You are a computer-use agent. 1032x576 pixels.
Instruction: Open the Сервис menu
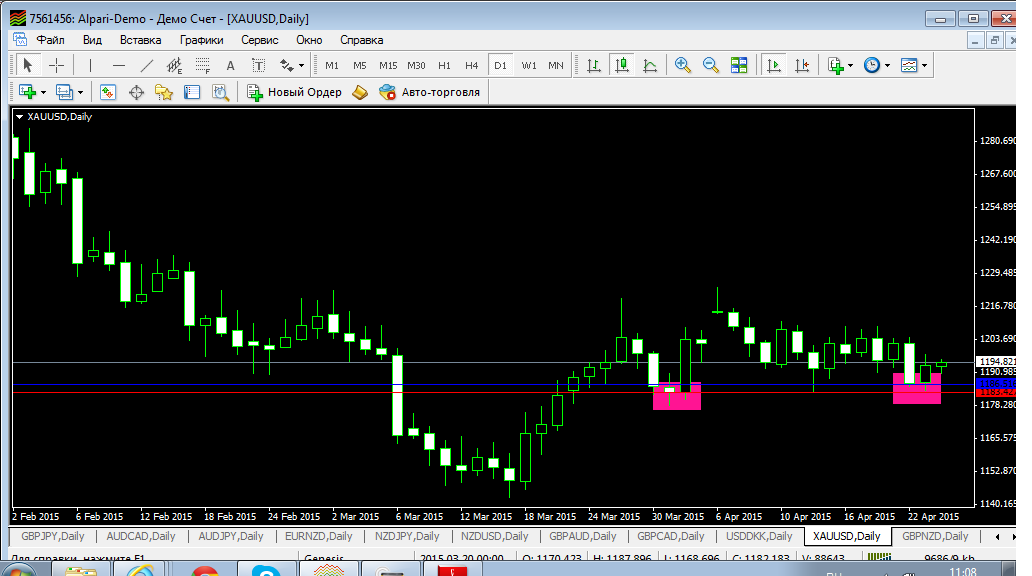[259, 39]
